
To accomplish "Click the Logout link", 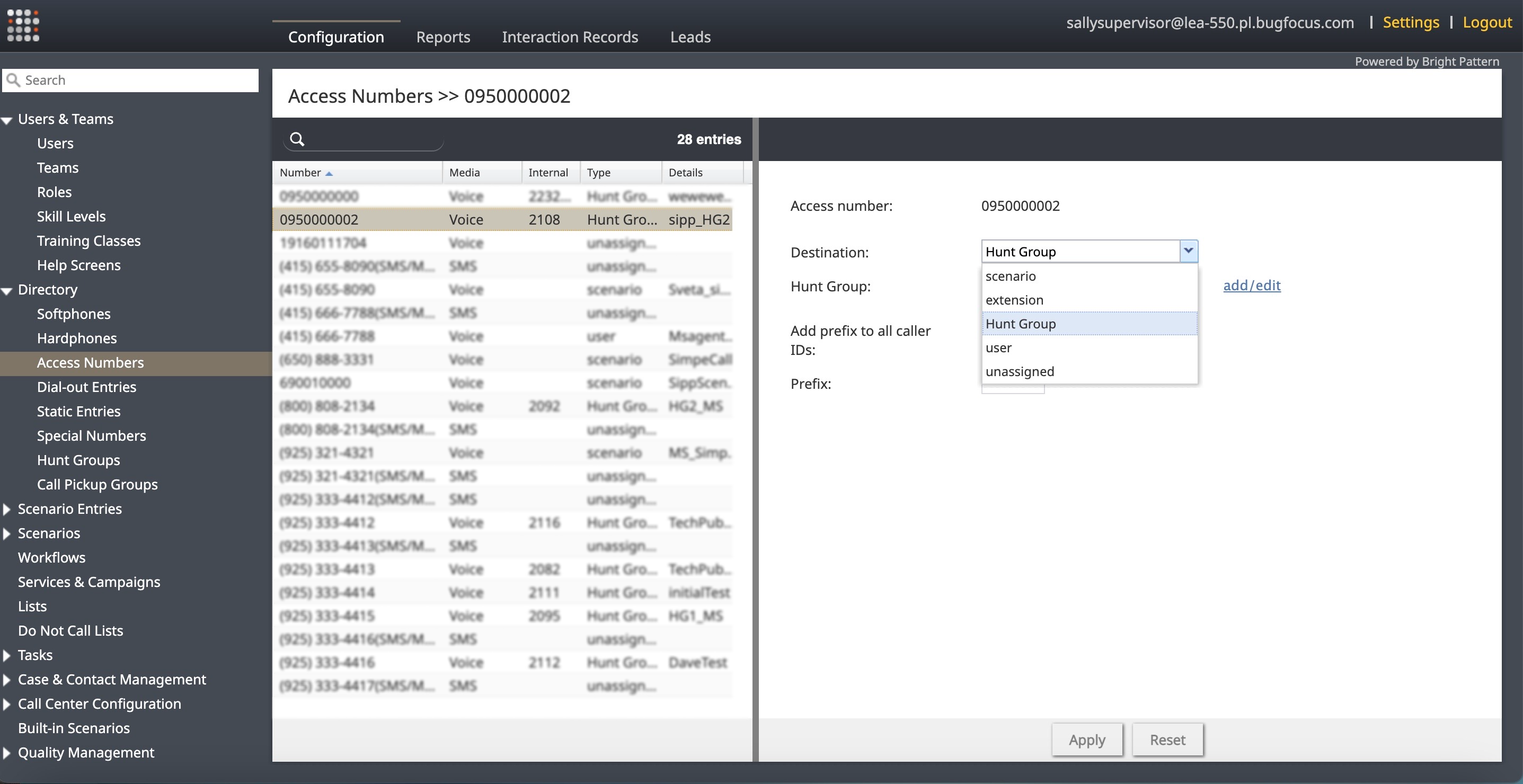I will pos(1487,22).
